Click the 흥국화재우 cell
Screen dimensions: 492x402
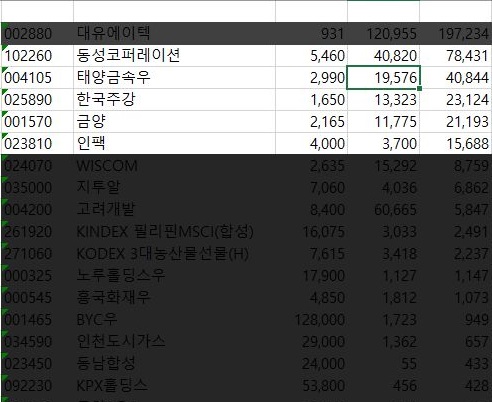pos(174,298)
